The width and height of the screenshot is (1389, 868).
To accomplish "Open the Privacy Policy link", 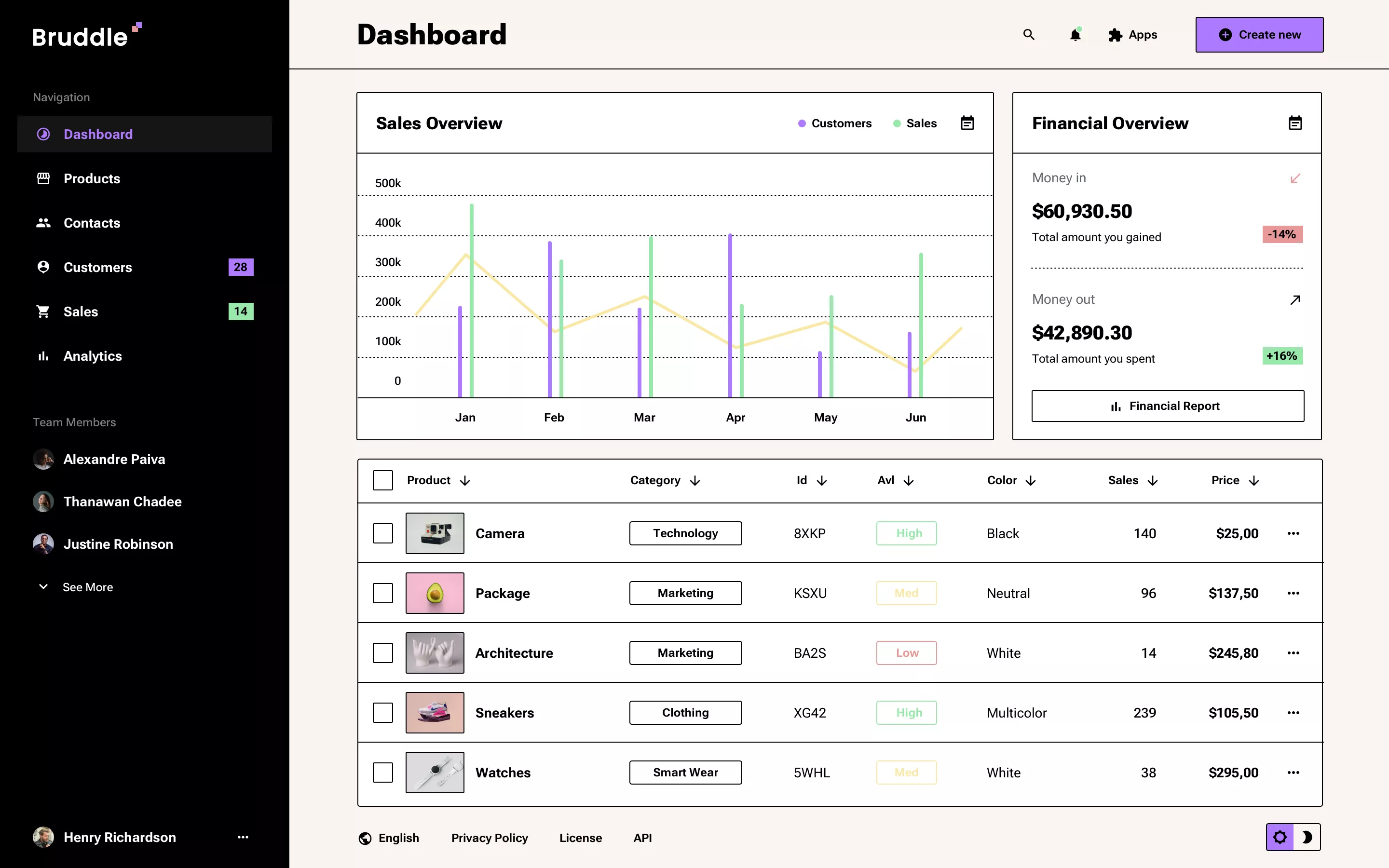I will pos(489,838).
